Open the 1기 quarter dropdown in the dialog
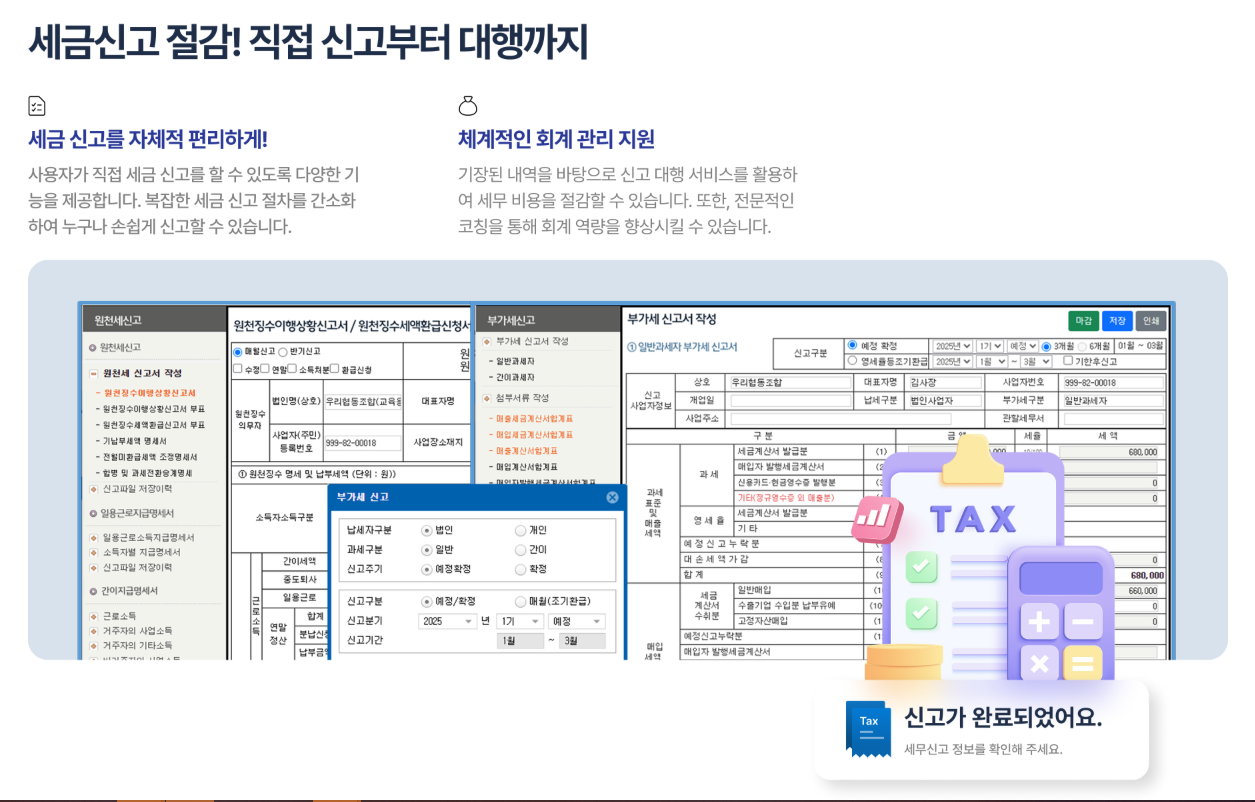This screenshot has height=802, width=1255. 517,620
